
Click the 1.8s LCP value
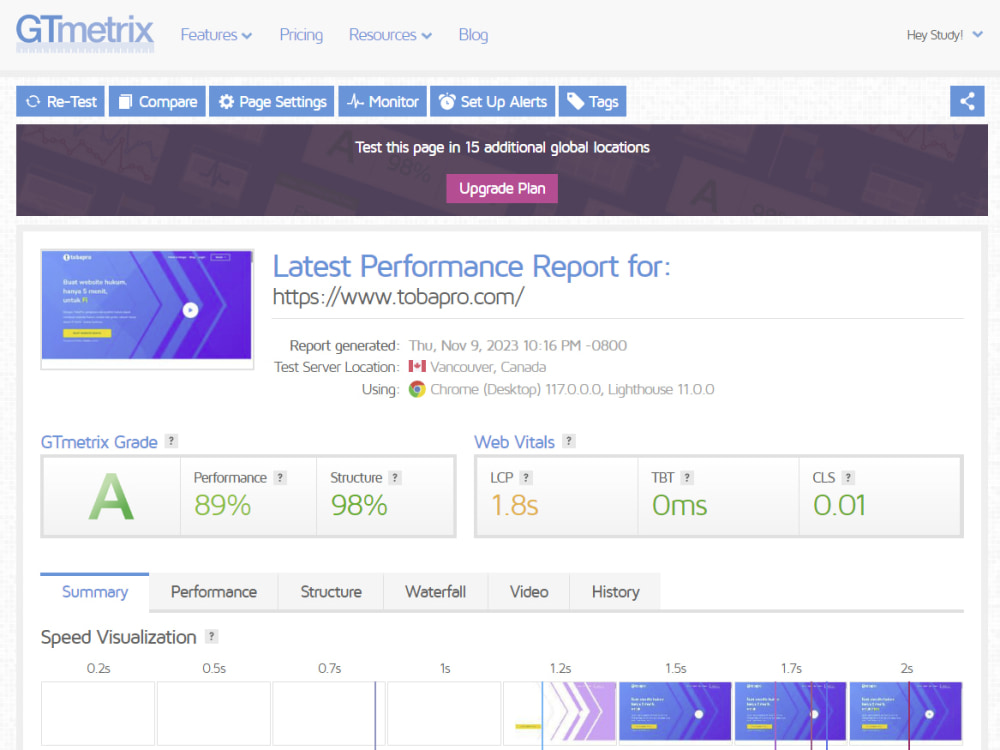point(515,505)
